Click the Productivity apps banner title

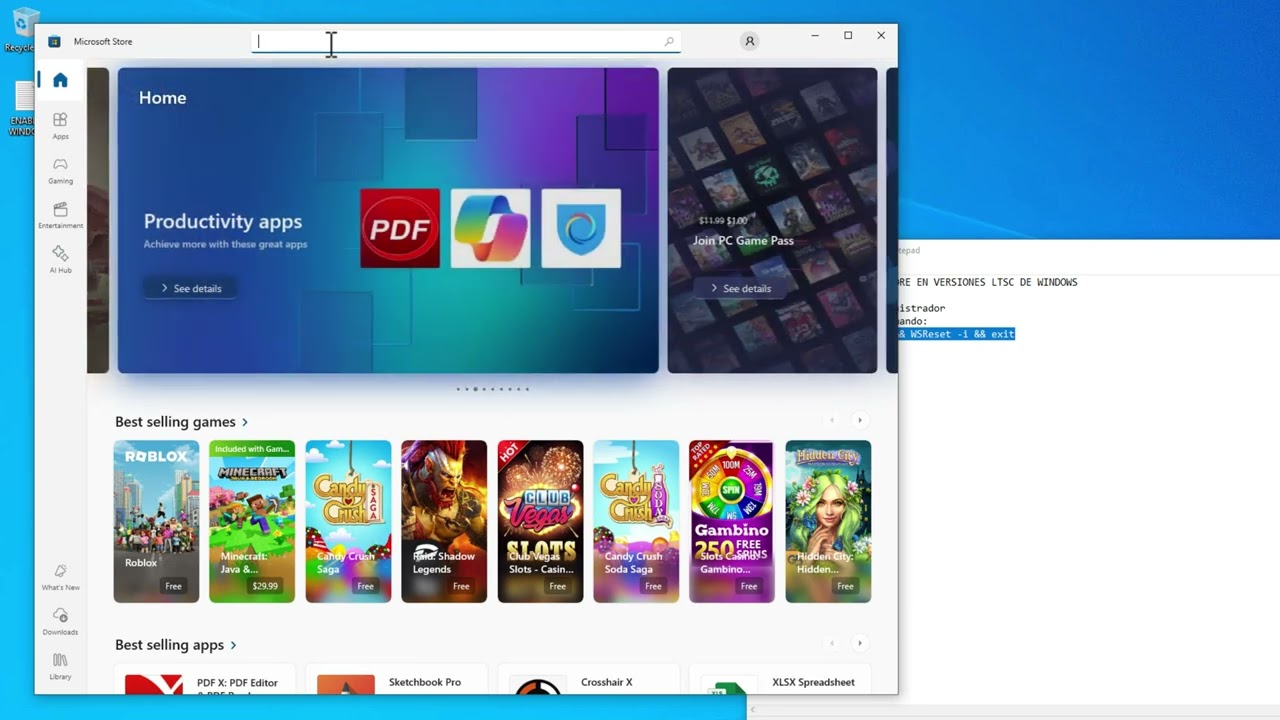click(222, 222)
